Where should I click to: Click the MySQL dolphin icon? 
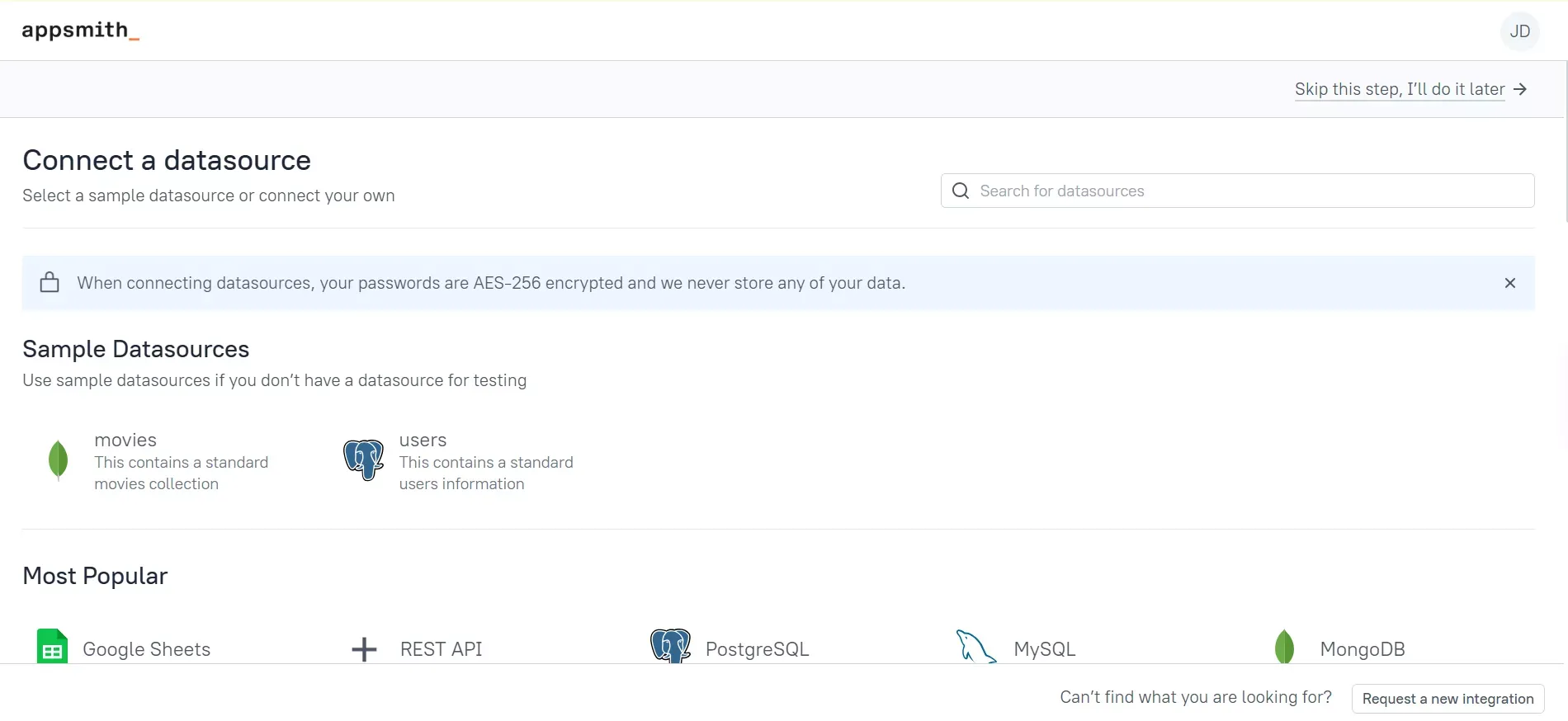(x=976, y=646)
